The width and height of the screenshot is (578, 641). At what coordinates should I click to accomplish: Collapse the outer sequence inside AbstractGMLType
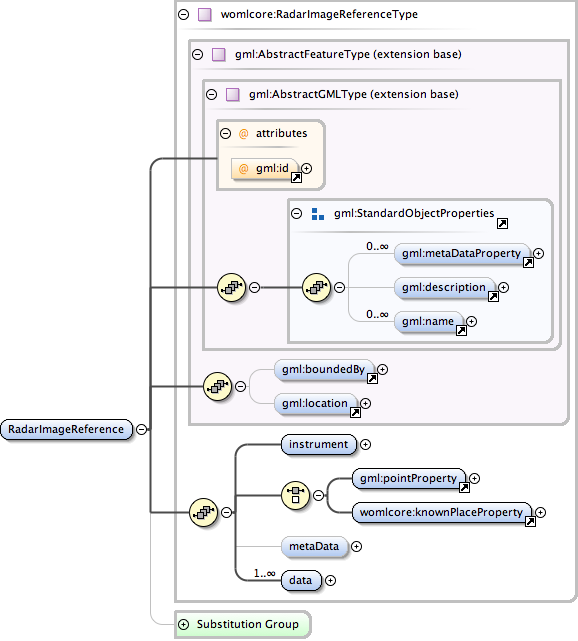coord(254,287)
